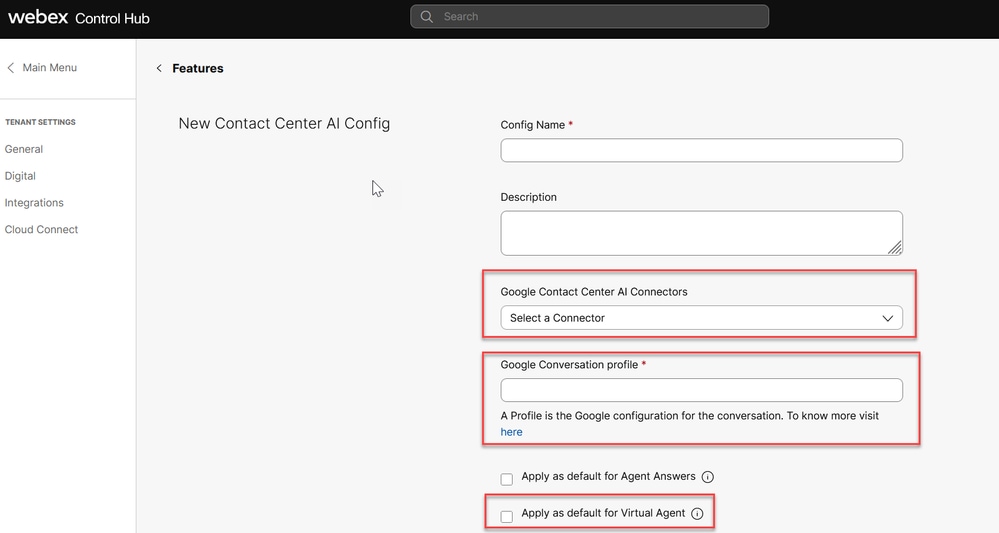999x533 pixels.
Task: Click the back chevron beside Features
Action: pyautogui.click(x=159, y=68)
